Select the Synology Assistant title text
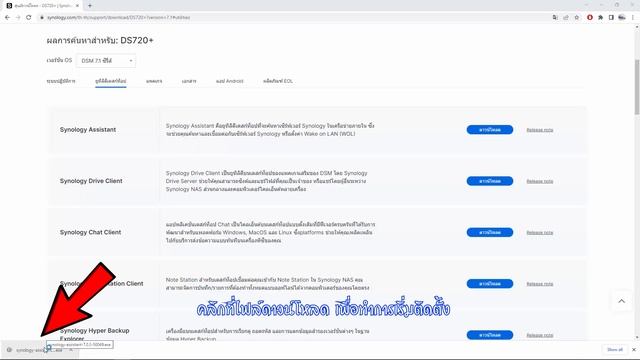Viewport: 640px width, 360px height. [88, 130]
